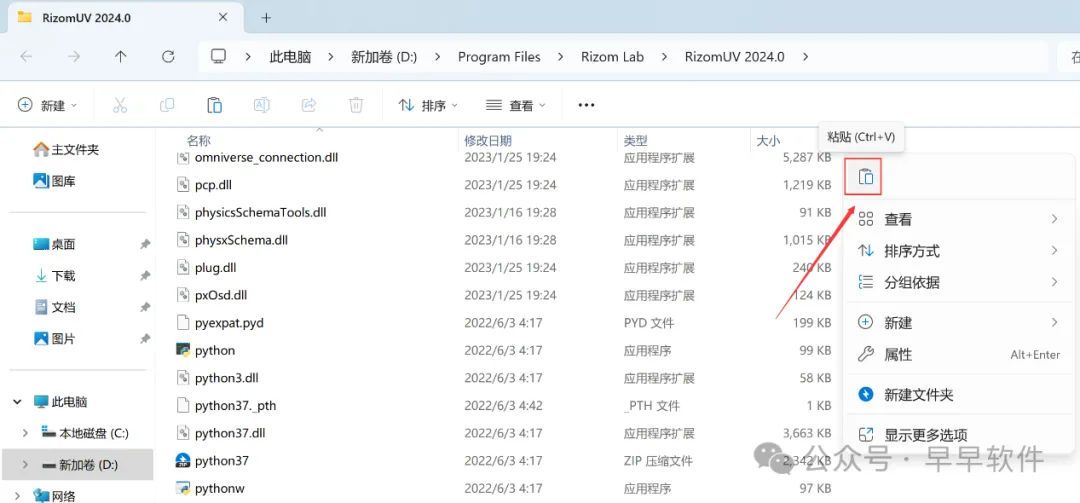Click Rizom Lab breadcrumb segment
The width and height of the screenshot is (1080, 503).
coord(612,57)
